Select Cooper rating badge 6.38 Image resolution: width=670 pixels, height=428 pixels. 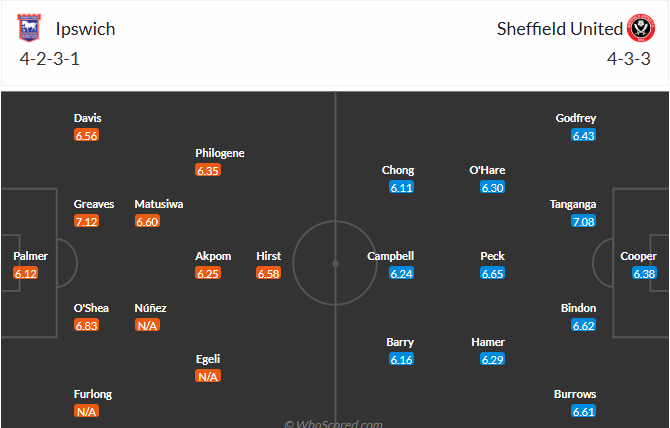tap(644, 273)
